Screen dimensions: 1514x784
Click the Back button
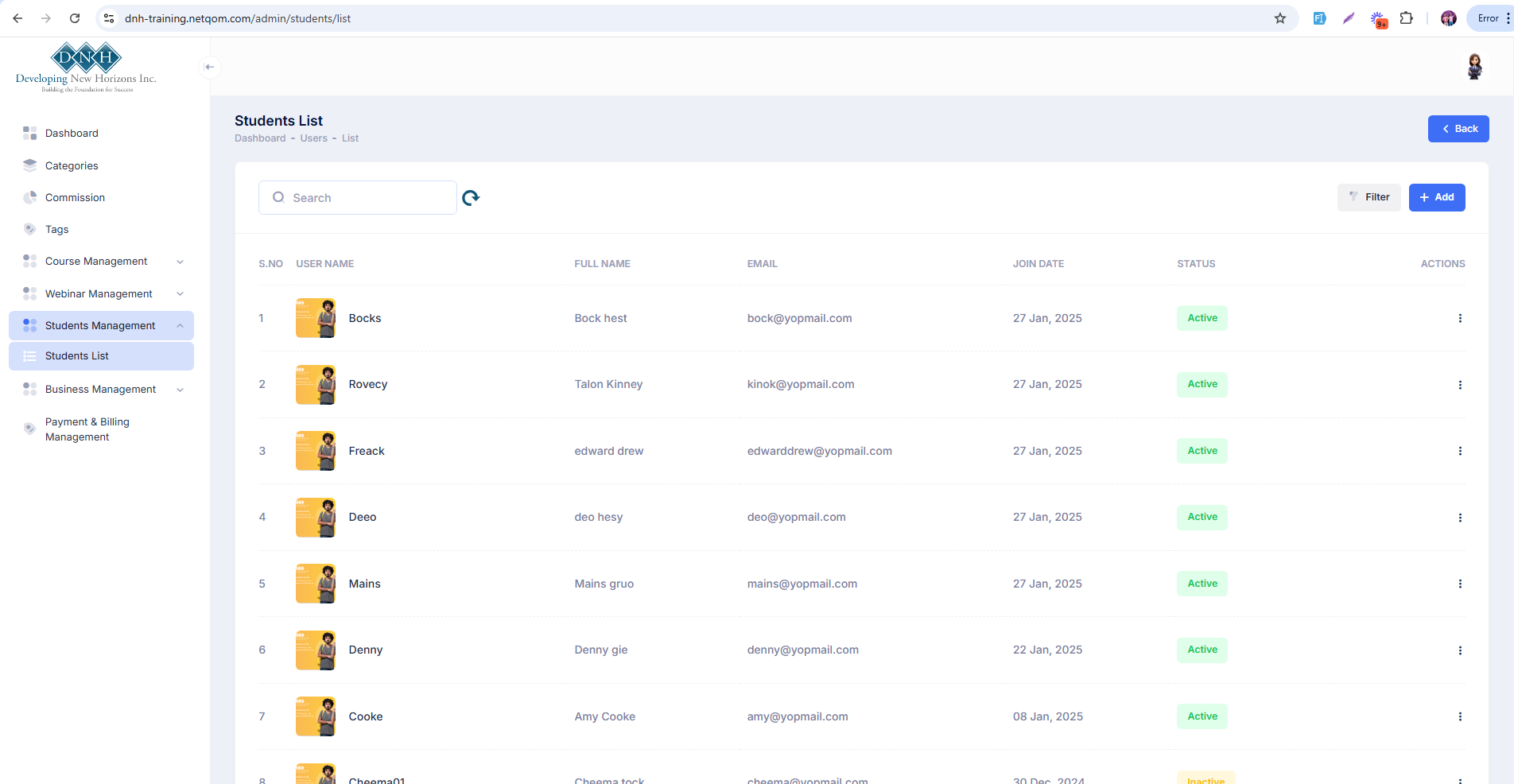pos(1458,129)
